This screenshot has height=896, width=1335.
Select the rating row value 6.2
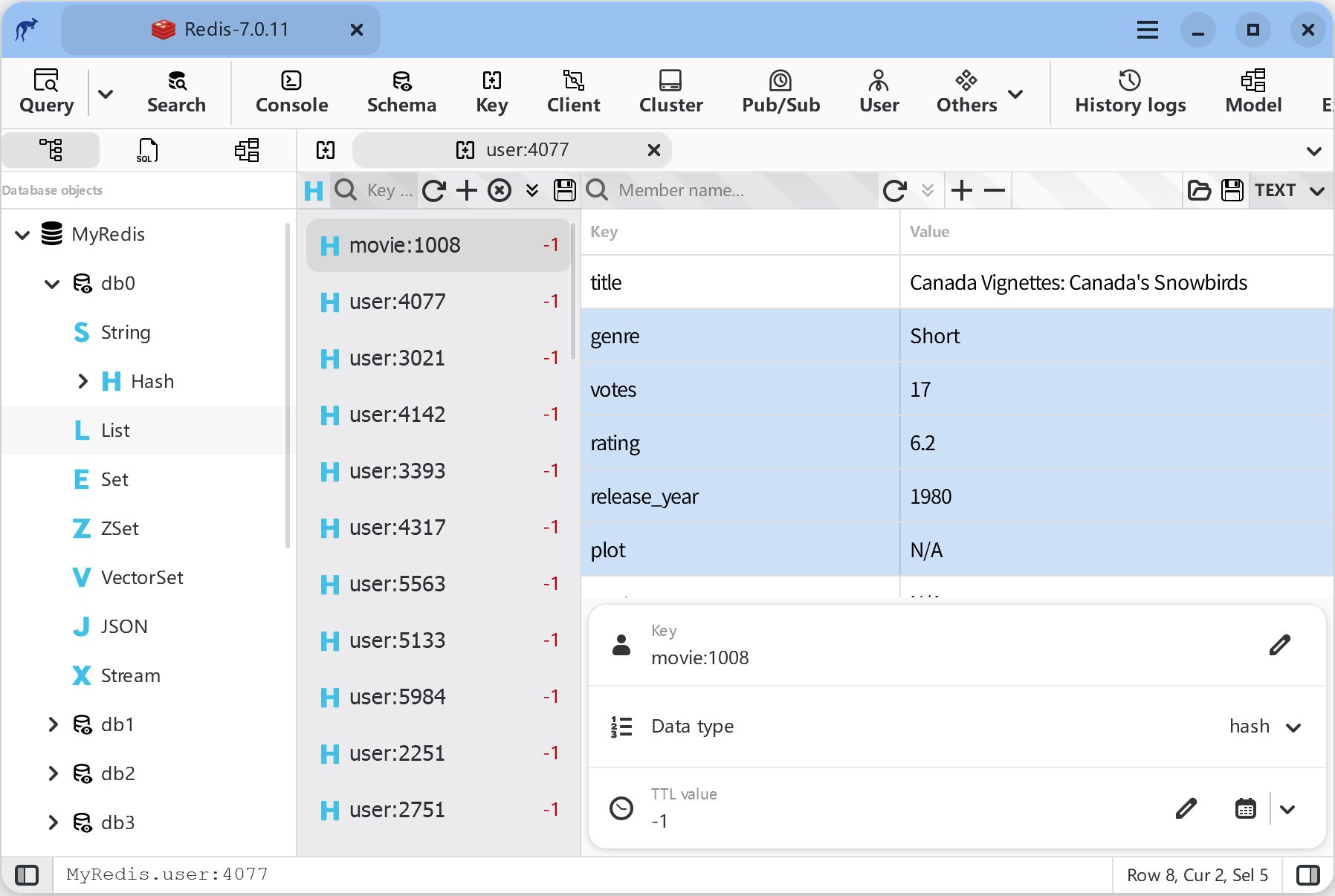tap(1116, 443)
